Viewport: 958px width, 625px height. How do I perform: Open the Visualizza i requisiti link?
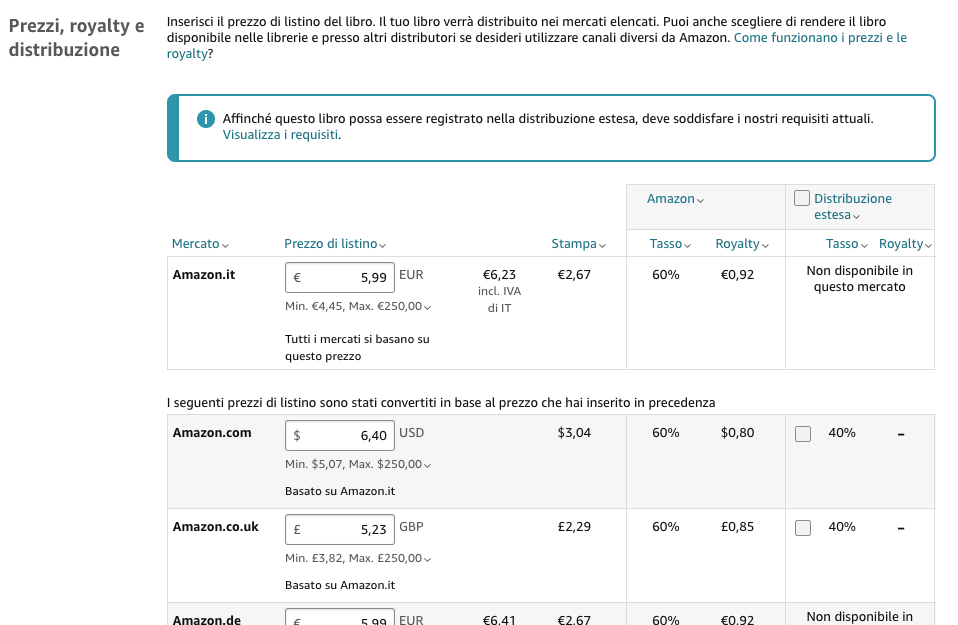tap(280, 134)
